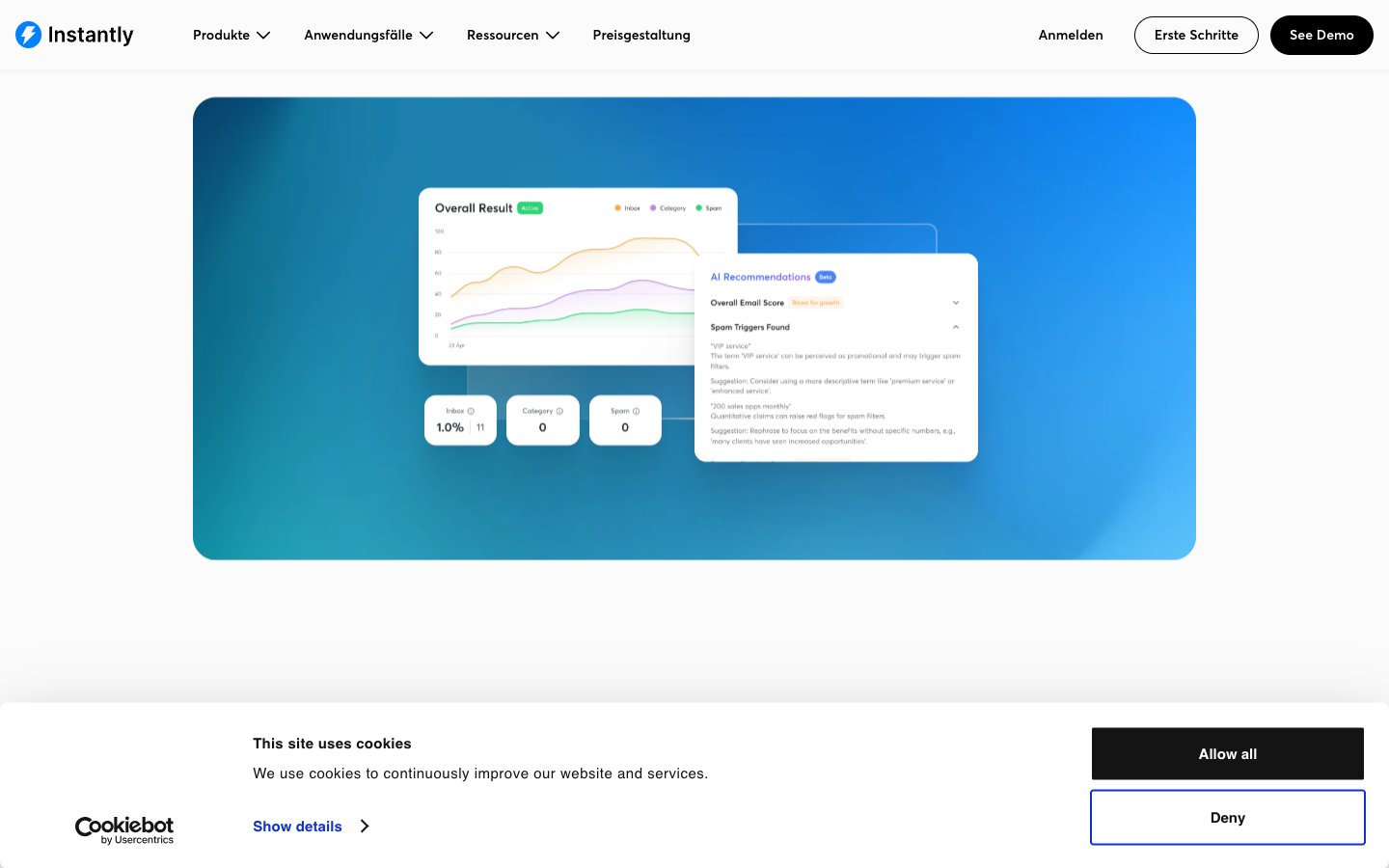The height and width of the screenshot is (868, 1389).
Task: Click the info icon on the Spam card
Action: click(636, 411)
